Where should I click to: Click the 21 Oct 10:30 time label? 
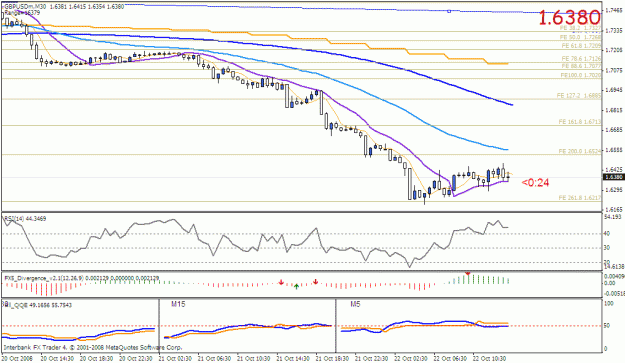[254, 359]
